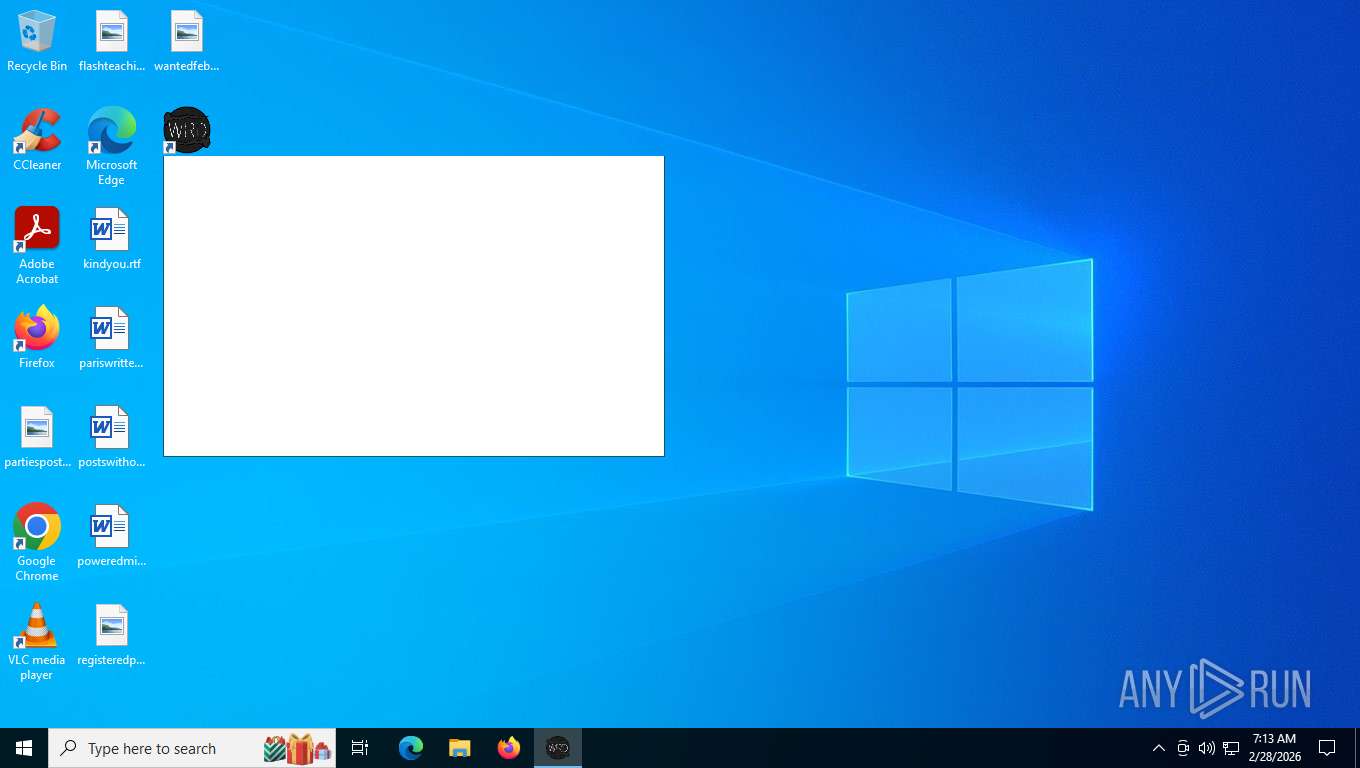Launch VLC media player shortcut

[37, 642]
